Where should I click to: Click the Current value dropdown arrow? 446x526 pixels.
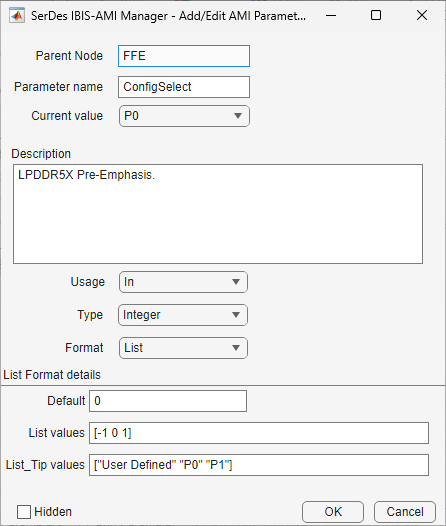[238, 116]
